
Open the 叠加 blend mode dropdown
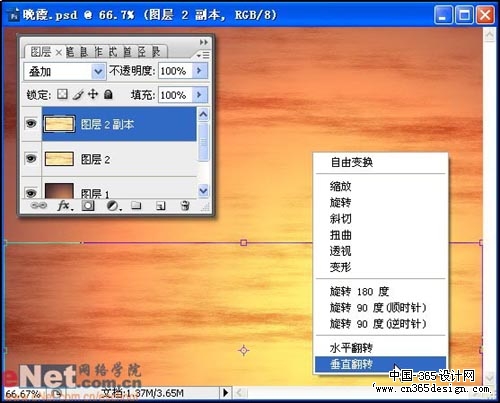coord(65,71)
